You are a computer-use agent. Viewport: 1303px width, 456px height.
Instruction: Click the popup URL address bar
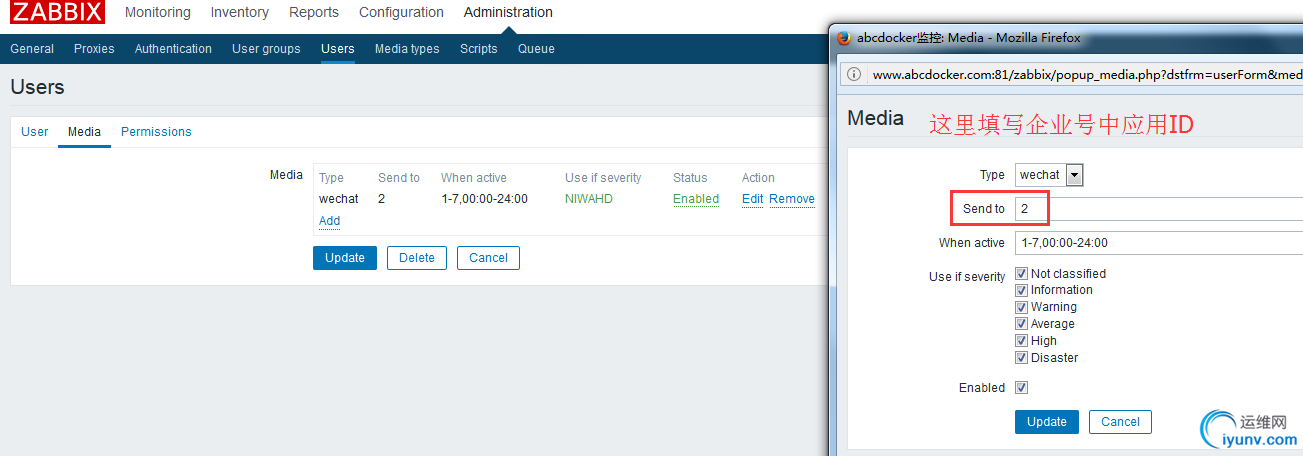pos(1087,74)
